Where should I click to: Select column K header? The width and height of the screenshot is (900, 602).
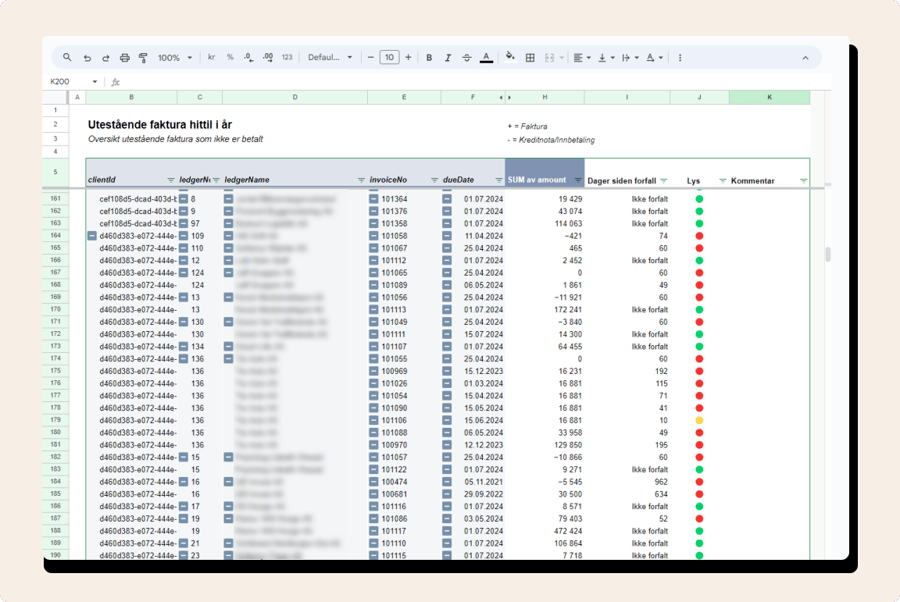click(769, 97)
